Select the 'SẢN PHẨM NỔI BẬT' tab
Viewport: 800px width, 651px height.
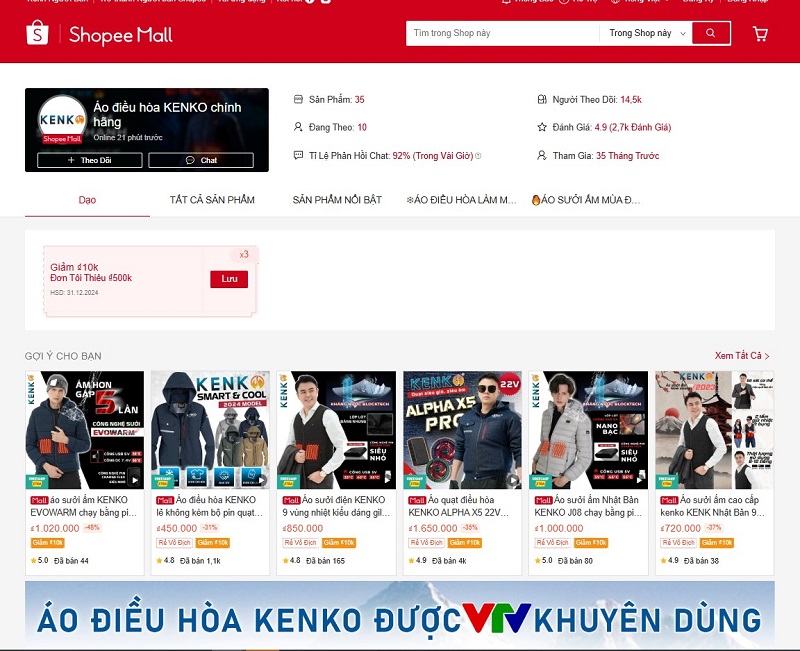click(337, 200)
